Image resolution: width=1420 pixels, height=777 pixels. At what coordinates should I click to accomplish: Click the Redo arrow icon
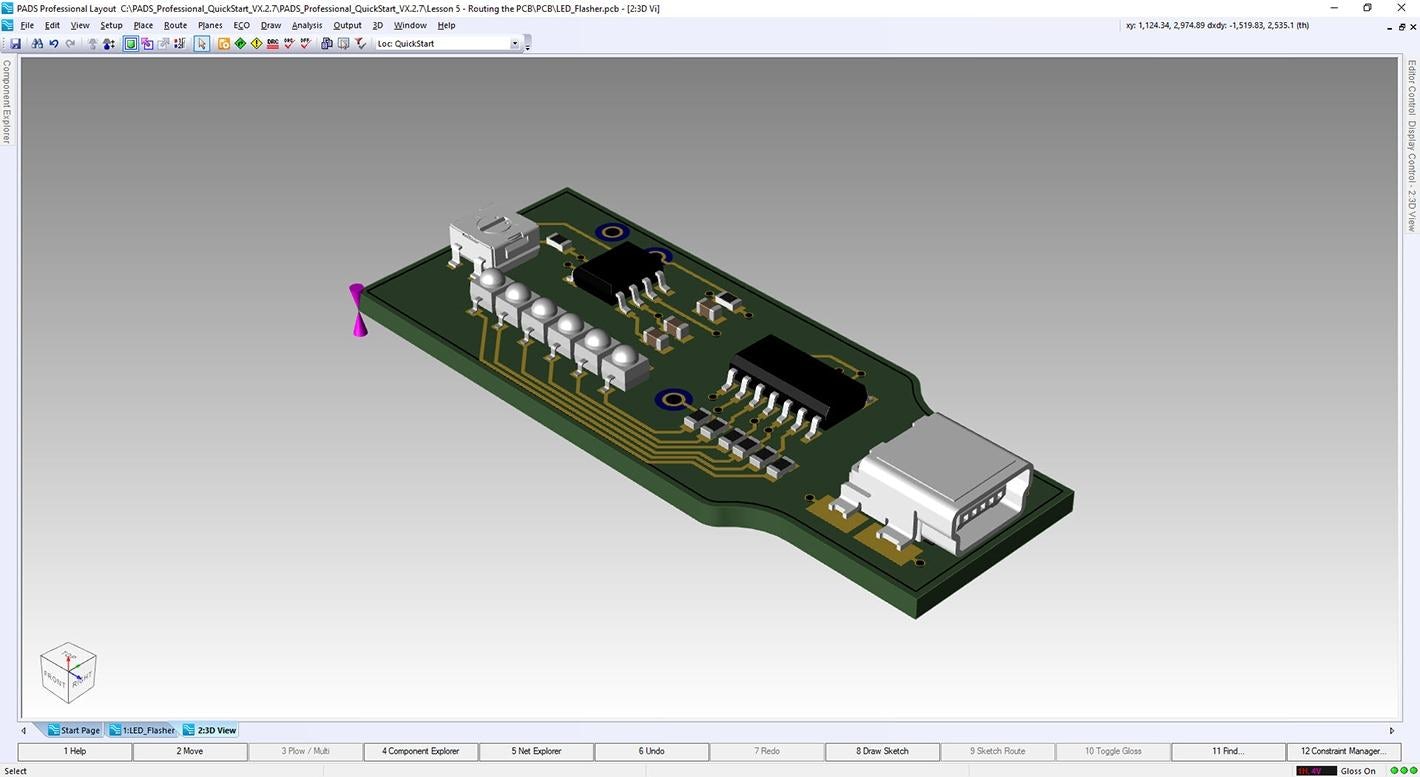(70, 43)
